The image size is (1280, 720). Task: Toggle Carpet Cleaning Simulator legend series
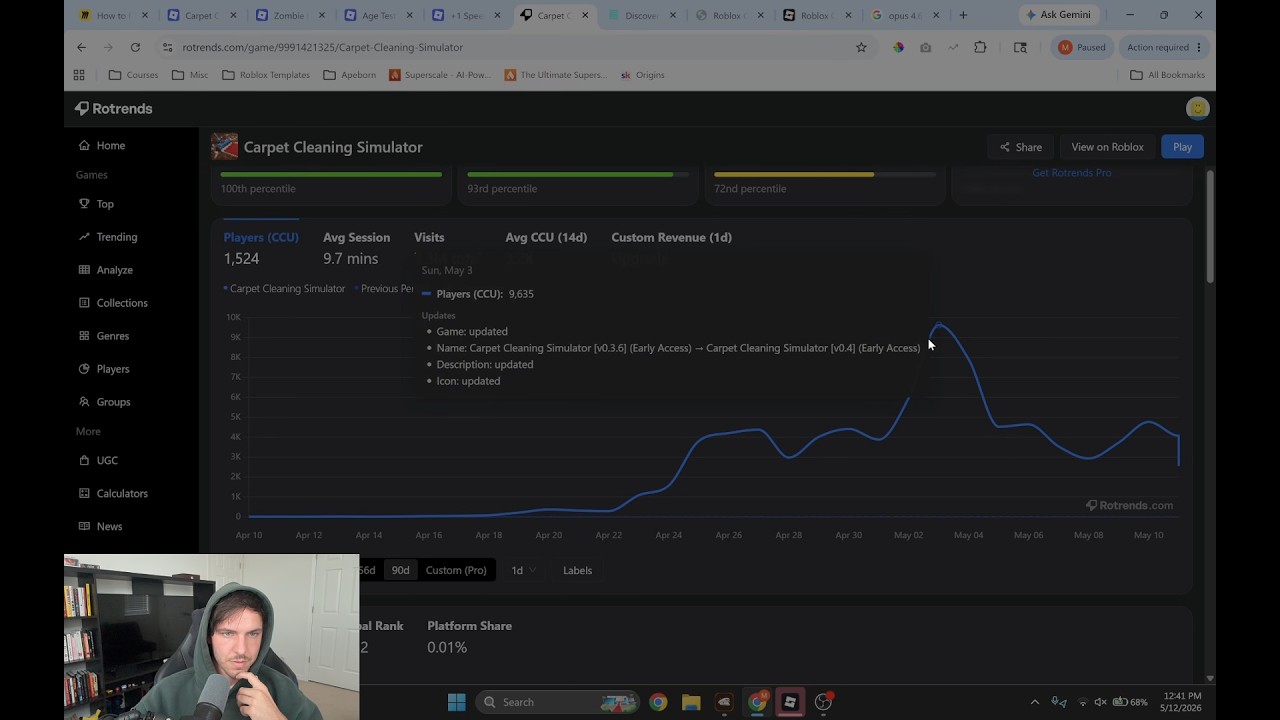284,289
